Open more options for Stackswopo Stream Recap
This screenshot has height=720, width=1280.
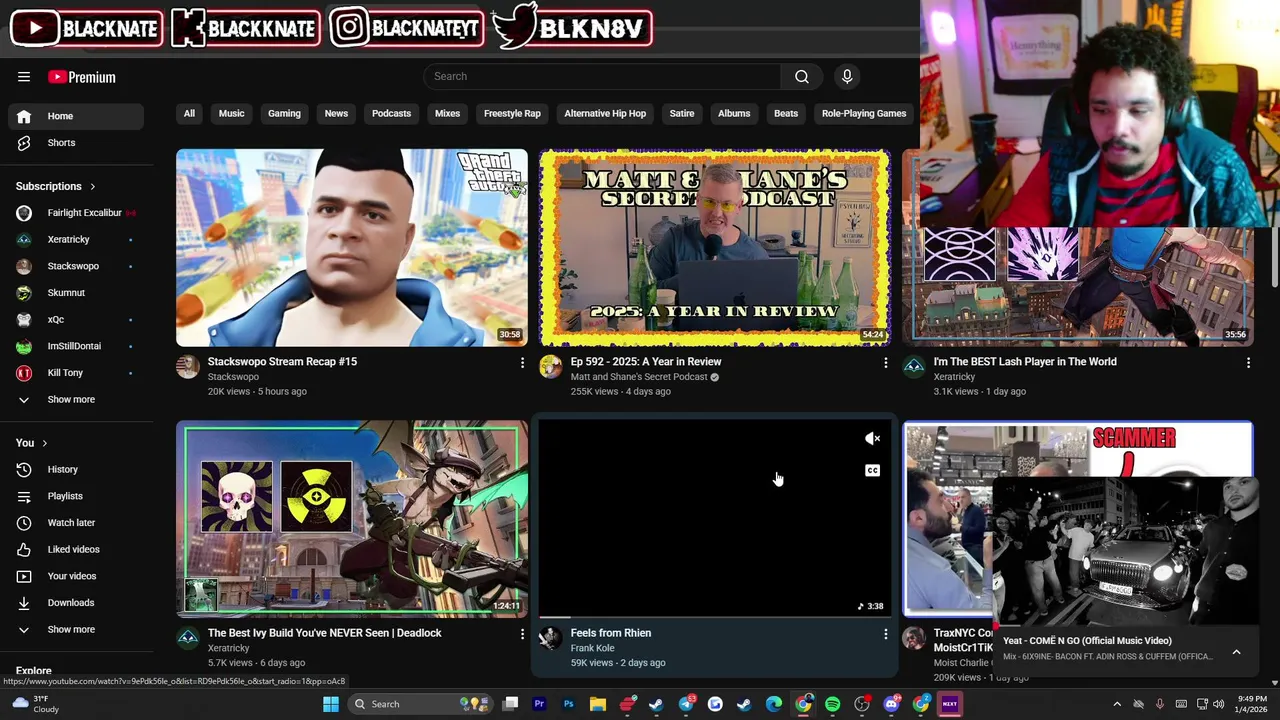tap(522, 363)
